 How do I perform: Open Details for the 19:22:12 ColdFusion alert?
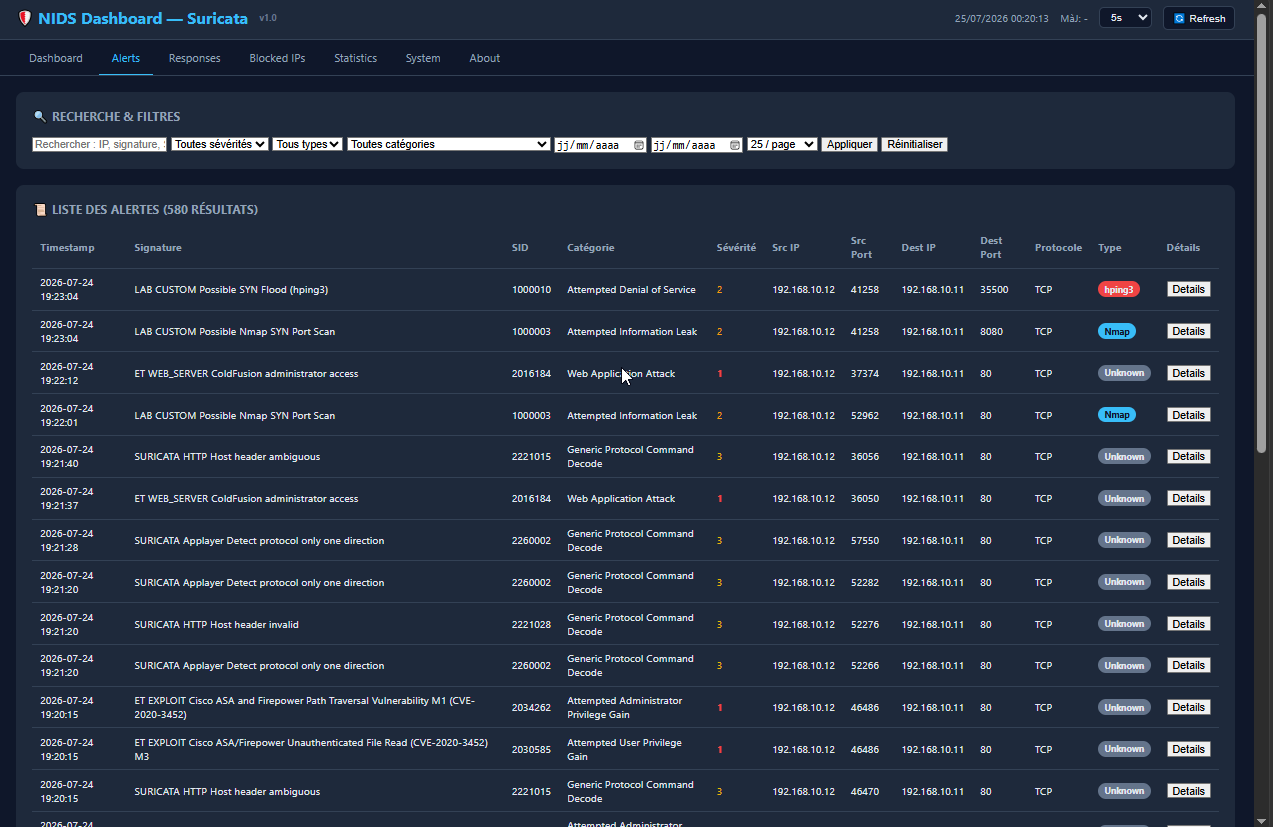[1188, 373]
